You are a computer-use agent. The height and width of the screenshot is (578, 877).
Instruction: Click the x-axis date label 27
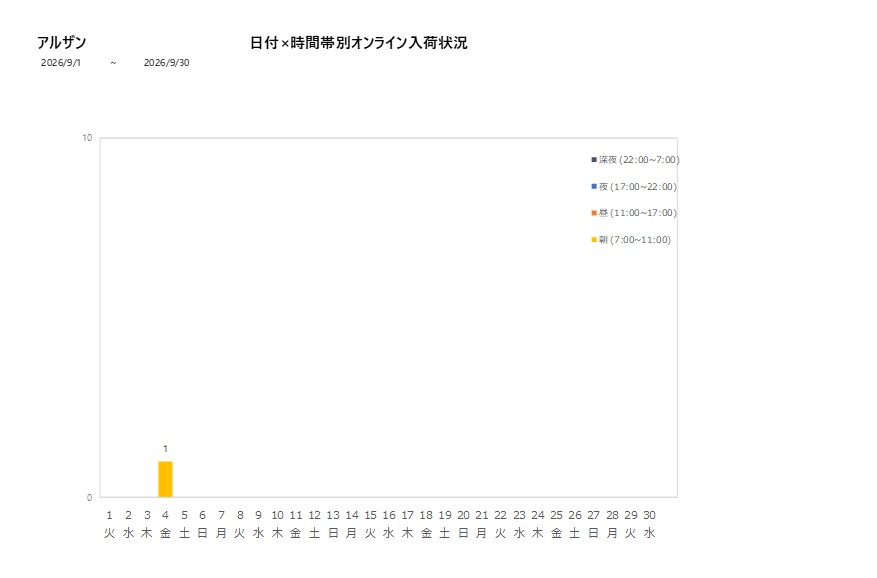[593, 515]
